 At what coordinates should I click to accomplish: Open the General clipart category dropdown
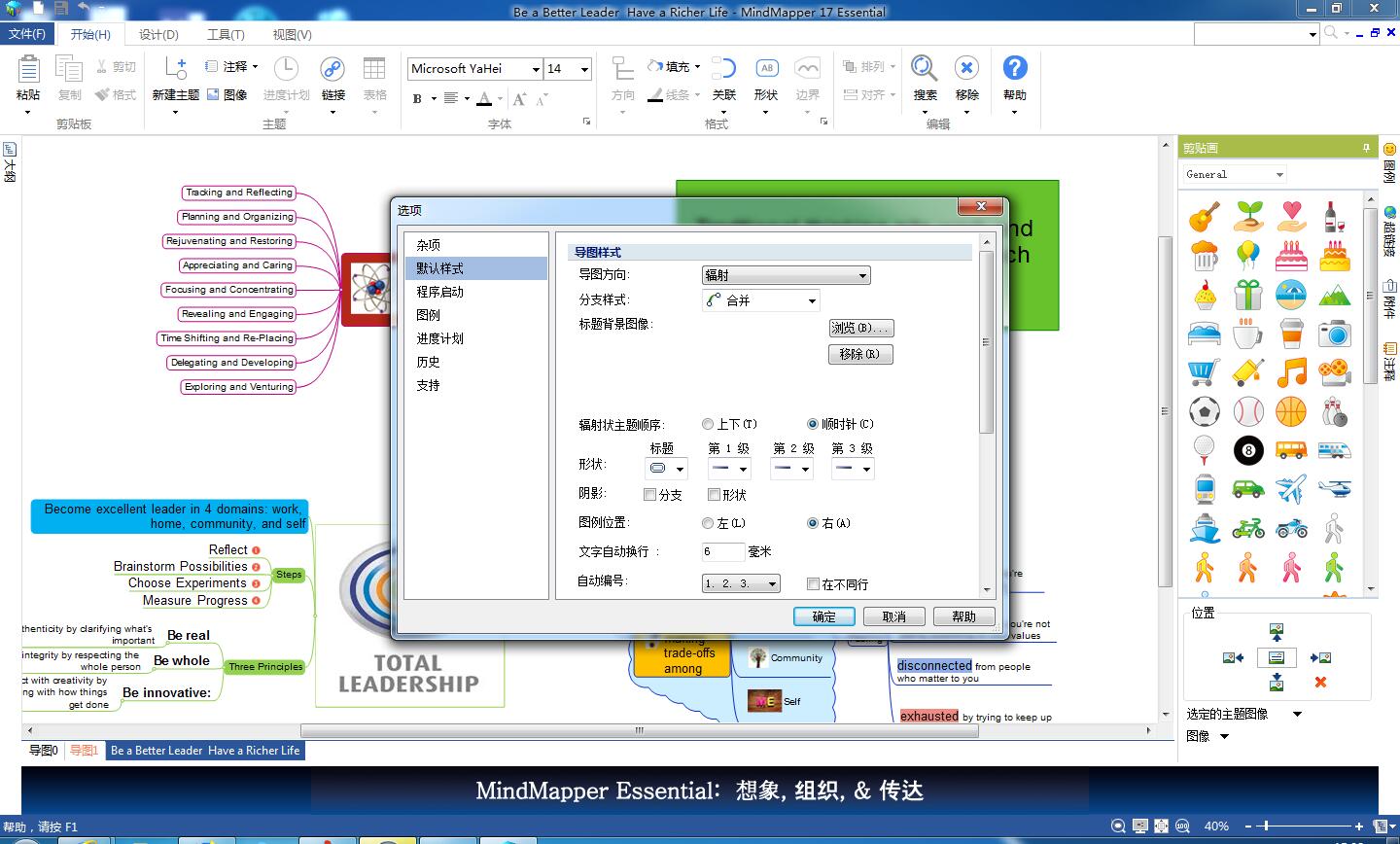point(1232,174)
